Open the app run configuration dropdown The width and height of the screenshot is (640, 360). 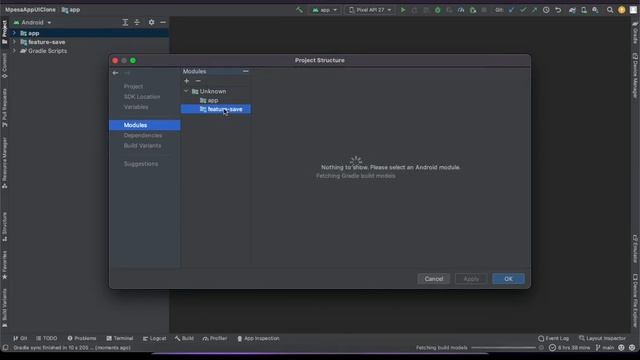325,10
